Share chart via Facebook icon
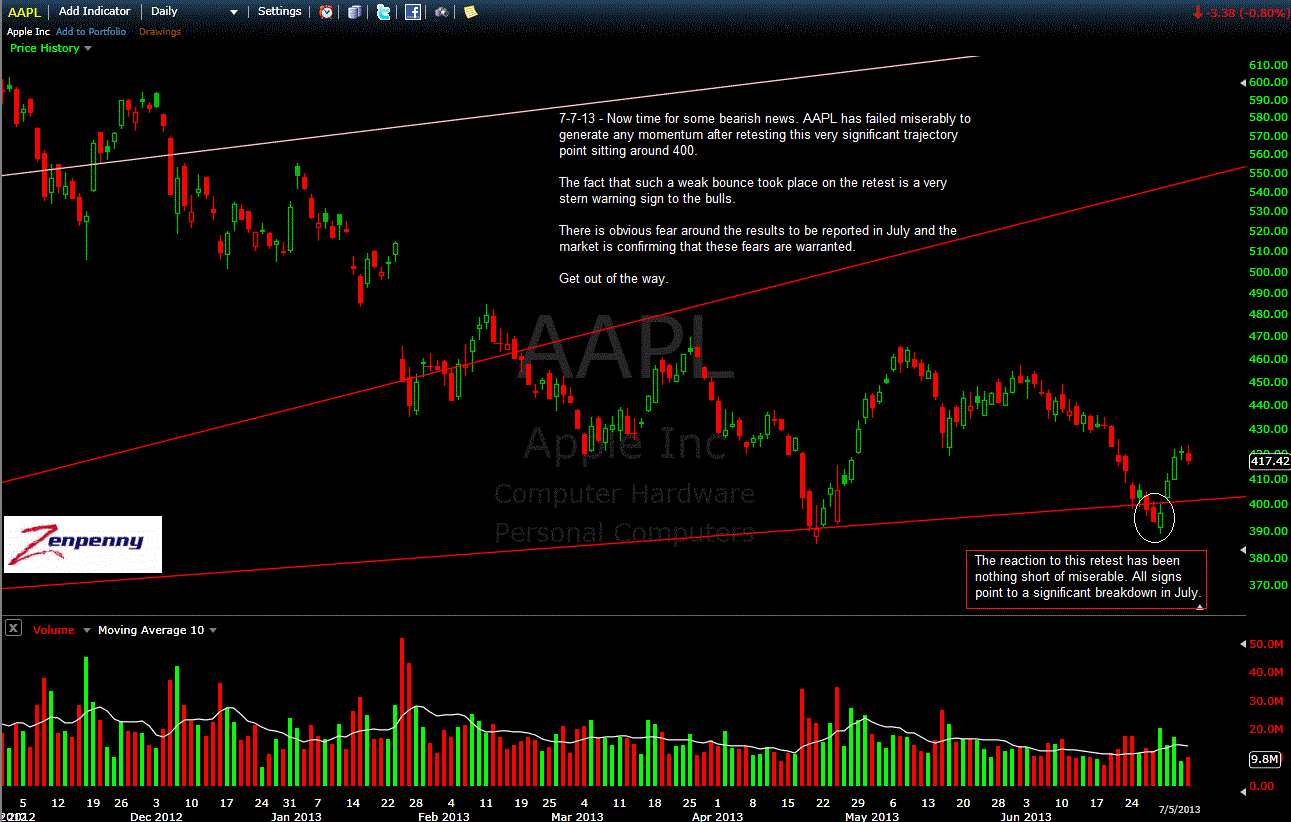This screenshot has width=1291, height=822. click(x=413, y=12)
